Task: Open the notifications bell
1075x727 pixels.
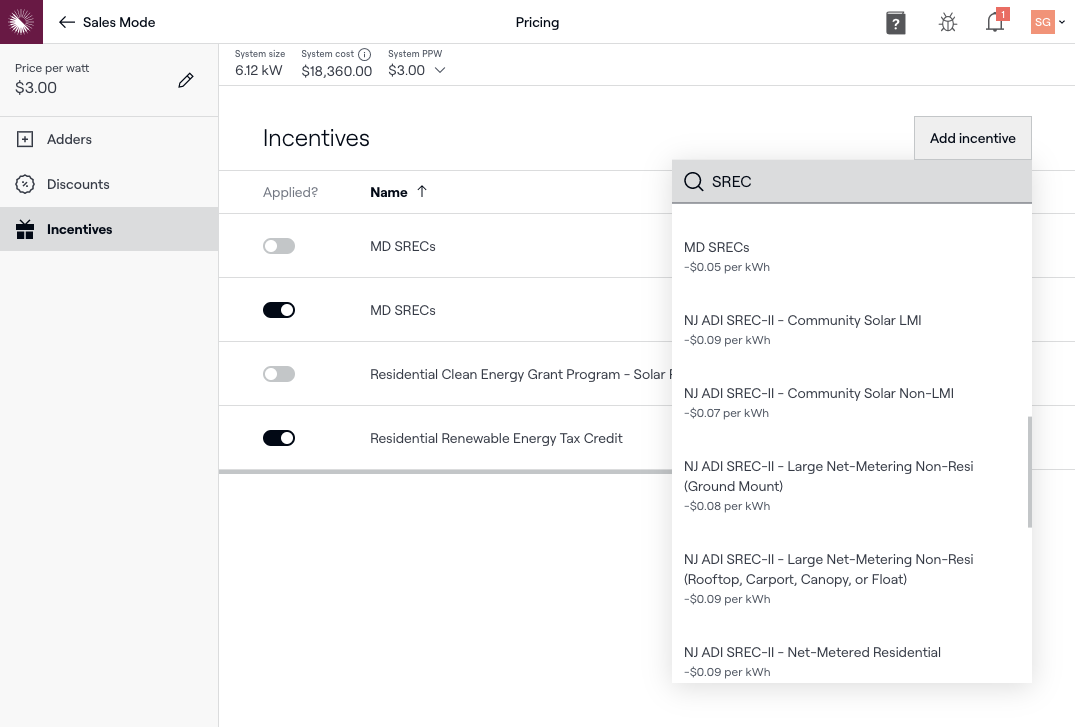Action: (995, 23)
